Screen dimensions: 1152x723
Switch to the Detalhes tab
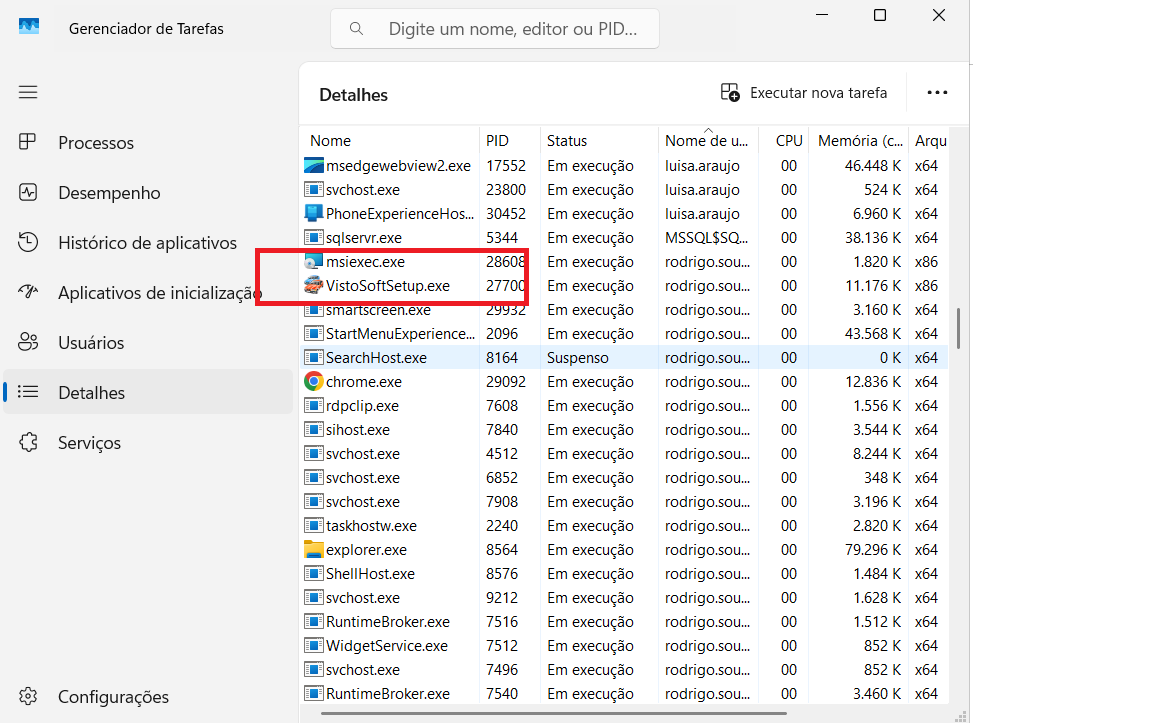pos(91,393)
